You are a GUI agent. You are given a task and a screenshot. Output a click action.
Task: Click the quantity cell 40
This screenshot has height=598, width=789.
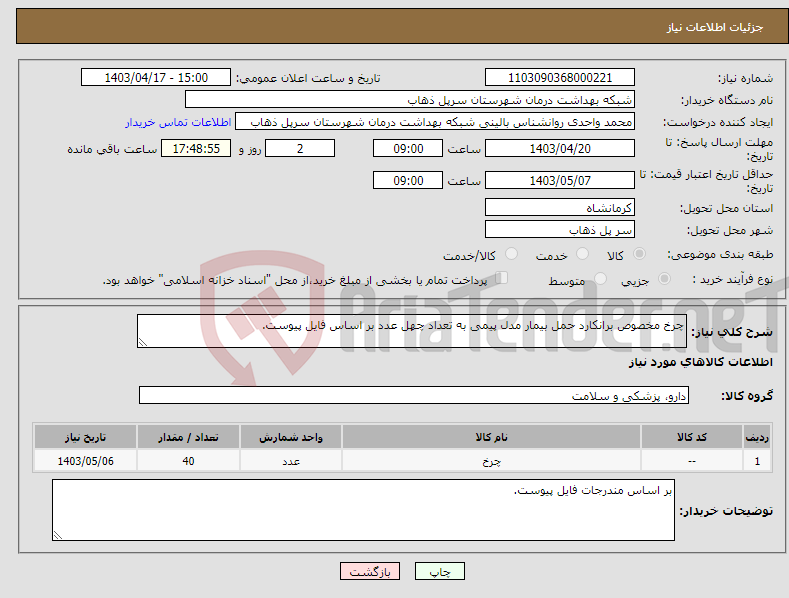pyautogui.click(x=188, y=461)
